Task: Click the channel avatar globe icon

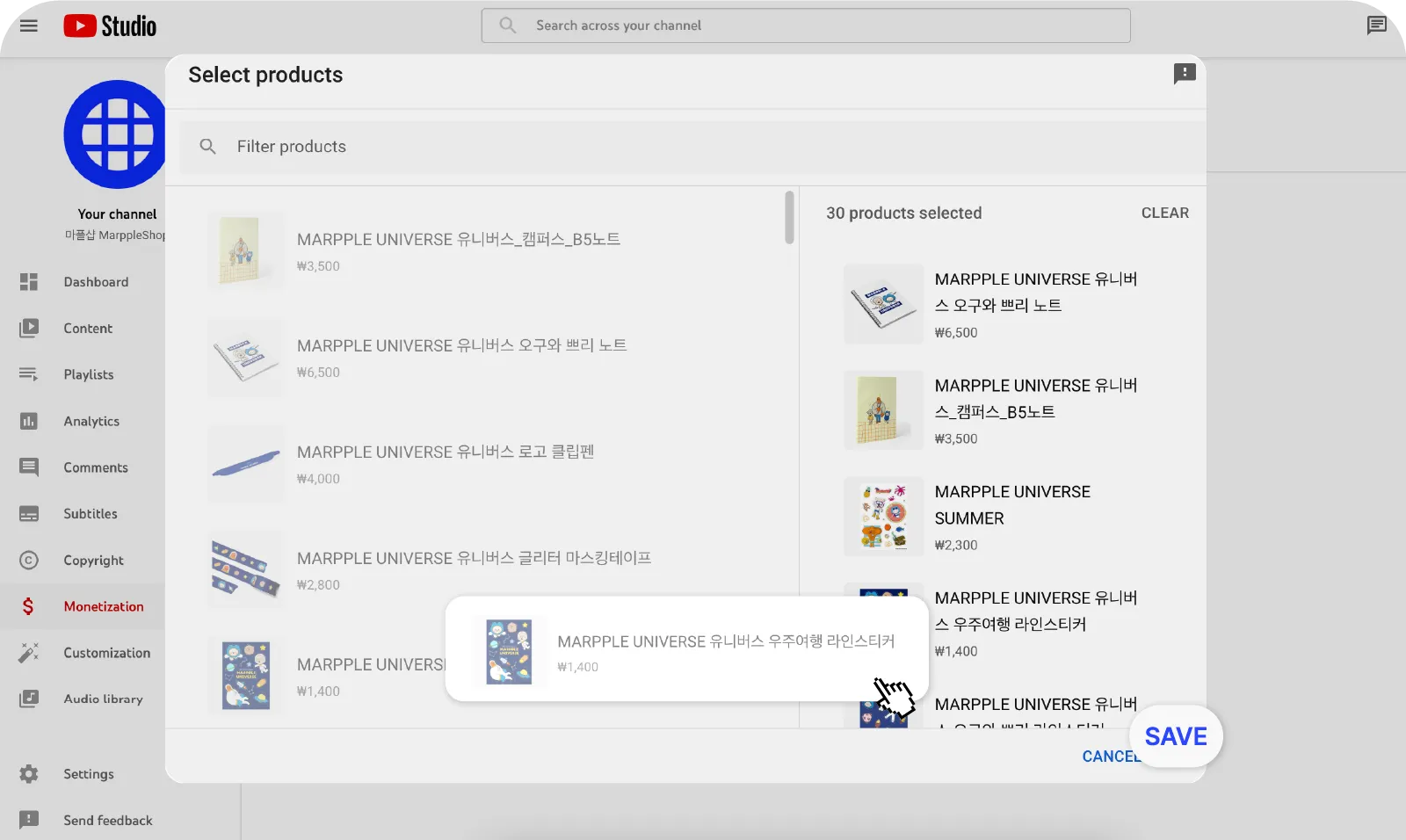Action: [115, 134]
